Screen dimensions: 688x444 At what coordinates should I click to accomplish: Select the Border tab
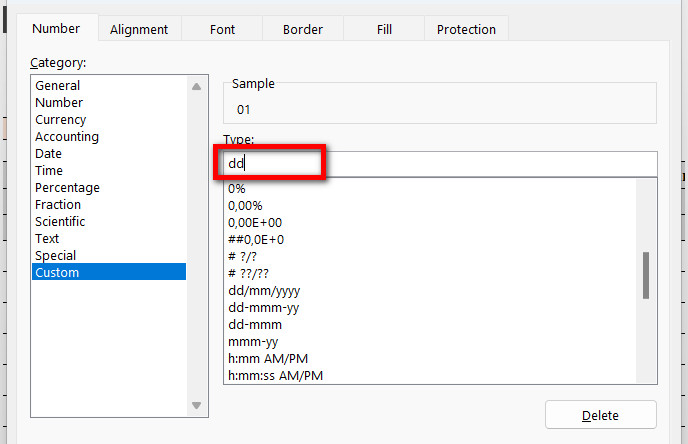tap(303, 30)
